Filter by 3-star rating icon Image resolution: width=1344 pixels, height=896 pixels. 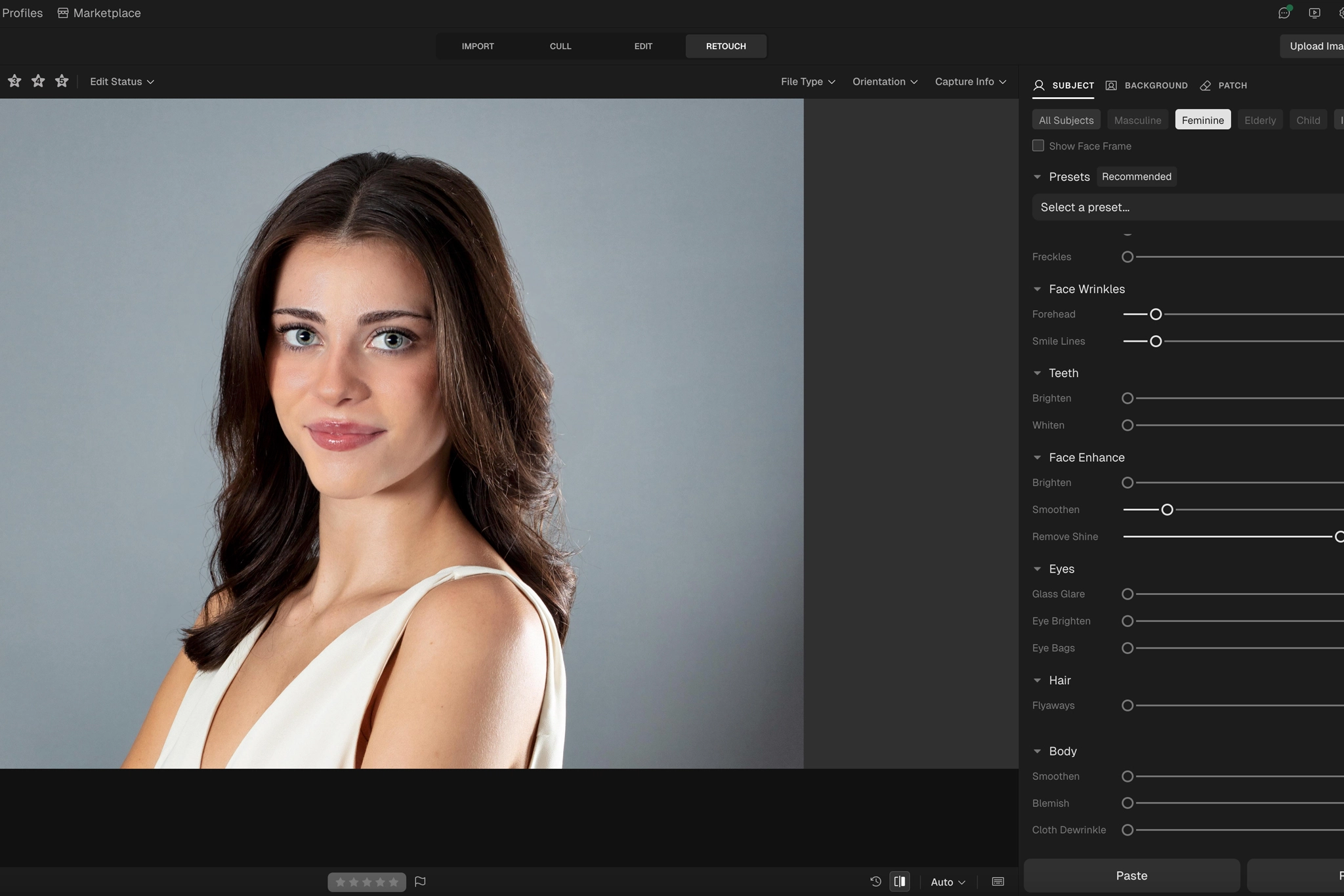point(14,81)
